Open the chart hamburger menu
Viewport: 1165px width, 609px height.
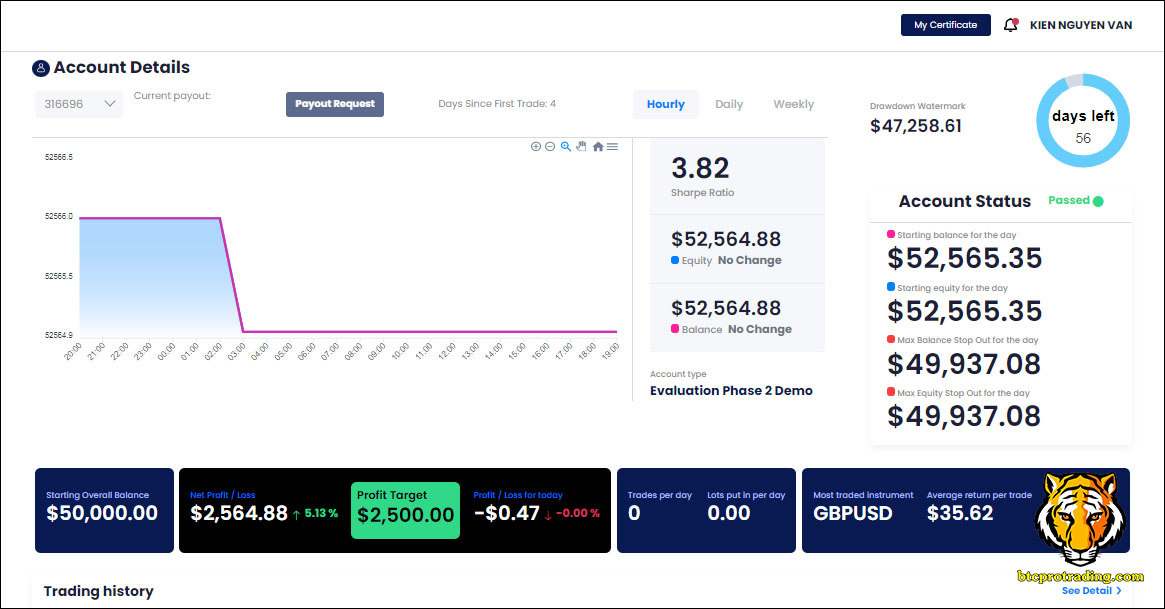point(612,147)
